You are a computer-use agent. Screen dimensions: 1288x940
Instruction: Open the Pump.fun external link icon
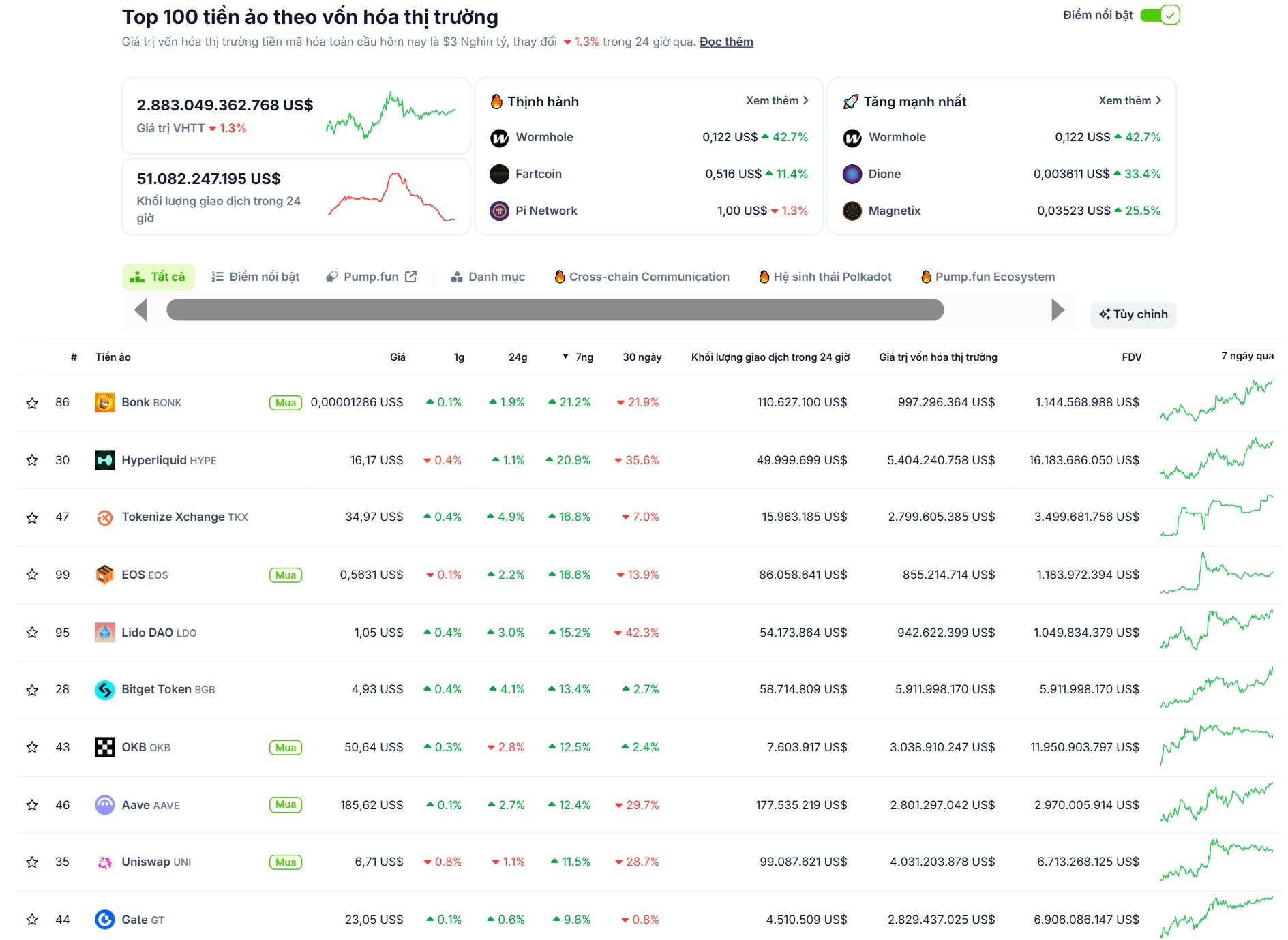point(410,276)
